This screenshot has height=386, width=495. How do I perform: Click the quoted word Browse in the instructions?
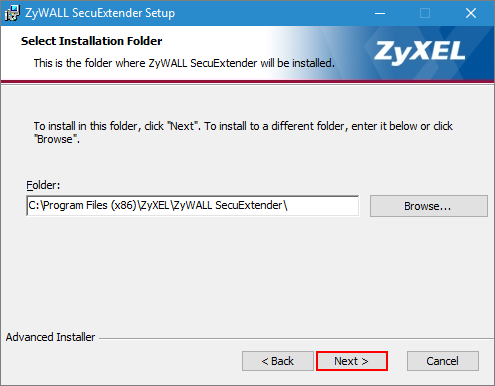(56, 139)
